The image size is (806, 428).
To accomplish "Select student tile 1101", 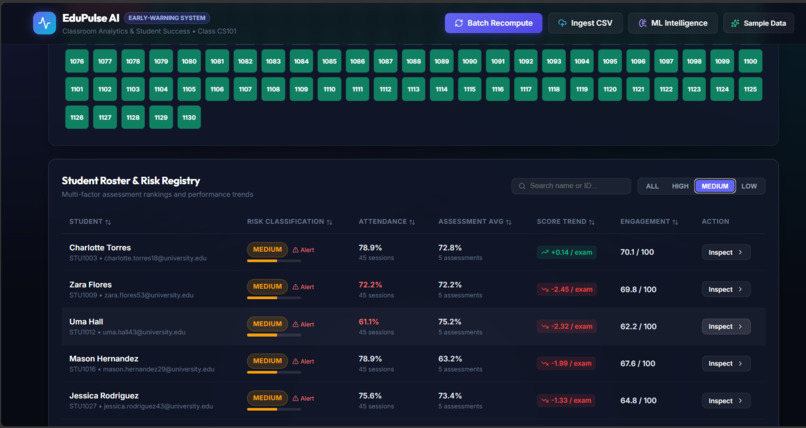I will click(77, 89).
